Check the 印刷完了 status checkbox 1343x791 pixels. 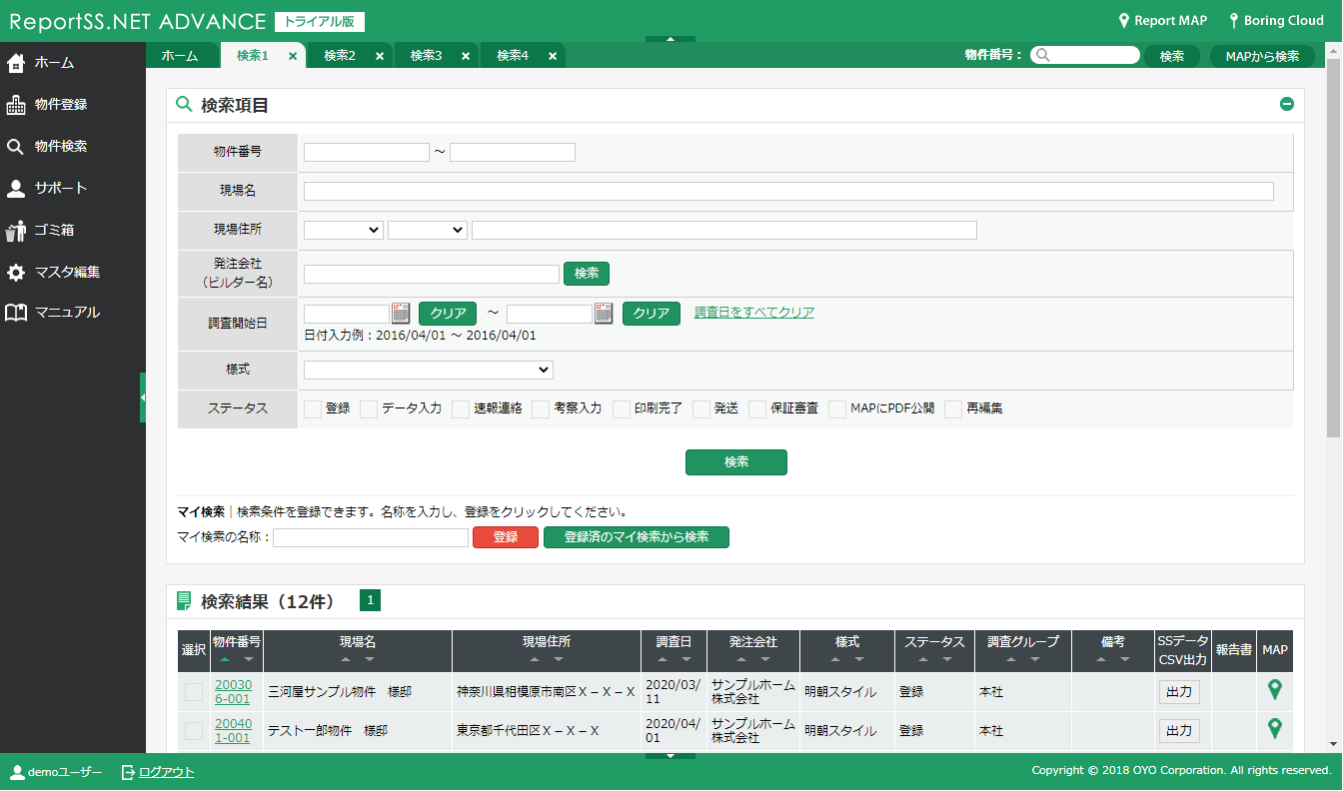[621, 409]
